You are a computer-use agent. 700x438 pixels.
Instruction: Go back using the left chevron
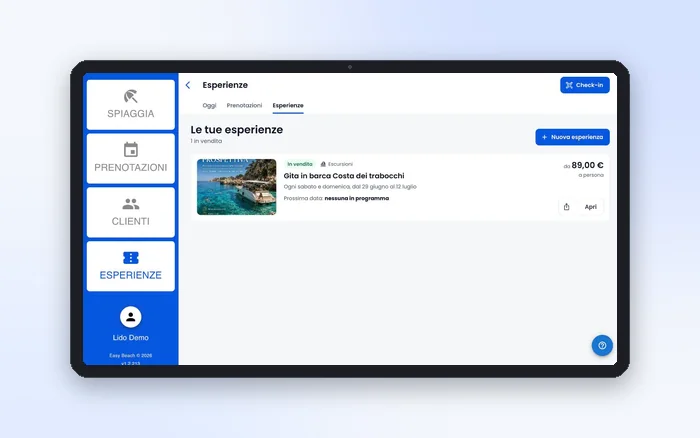(188, 85)
